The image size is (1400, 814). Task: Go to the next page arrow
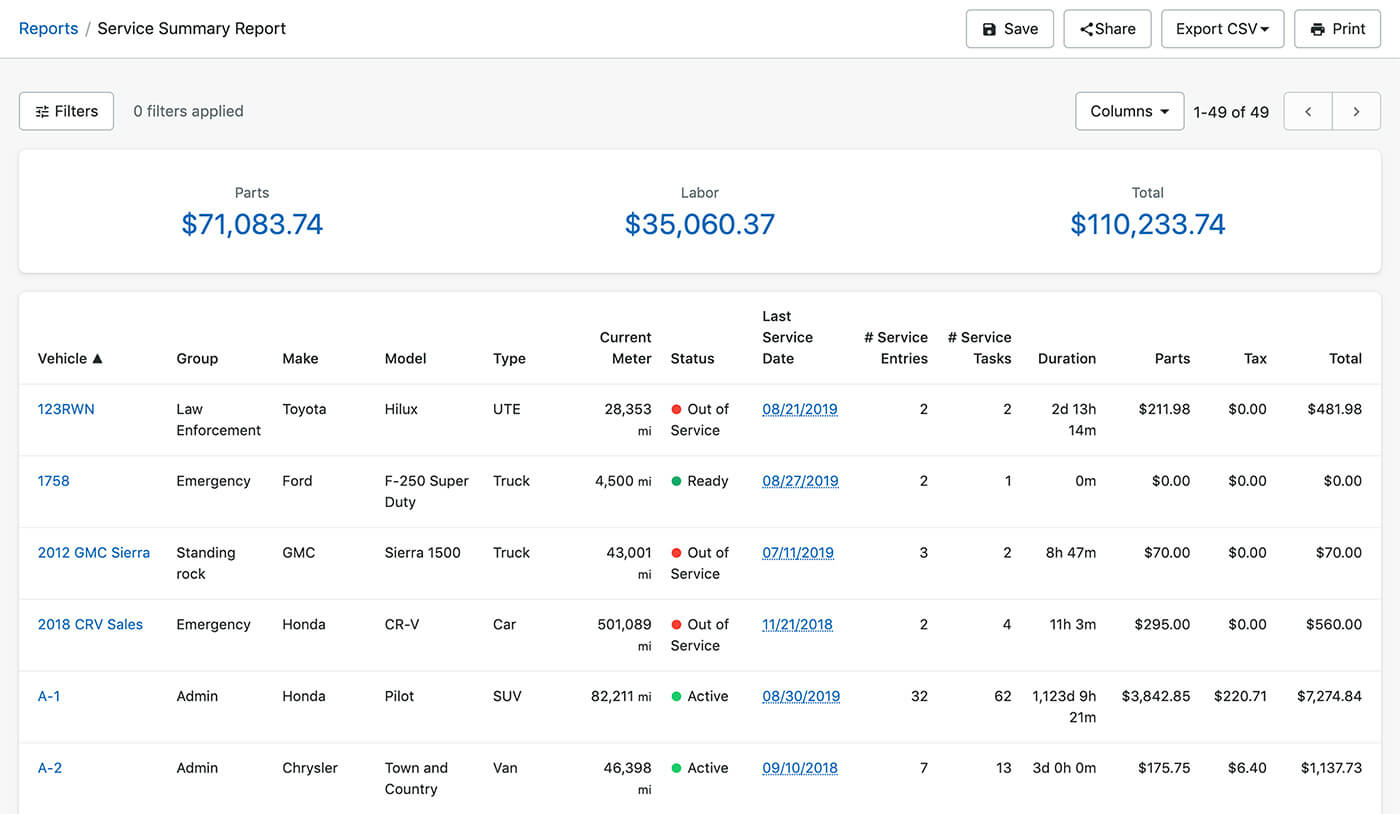[x=1356, y=111]
